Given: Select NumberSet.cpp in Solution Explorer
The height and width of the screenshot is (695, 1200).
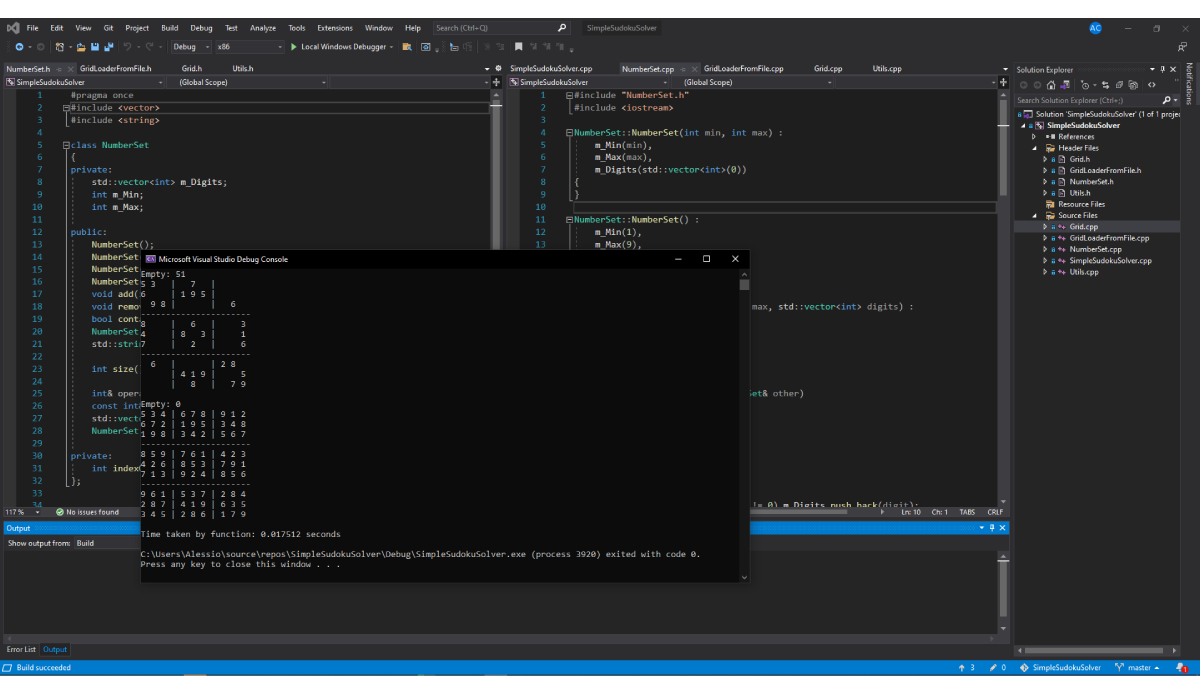Looking at the screenshot, I should pos(1095,249).
